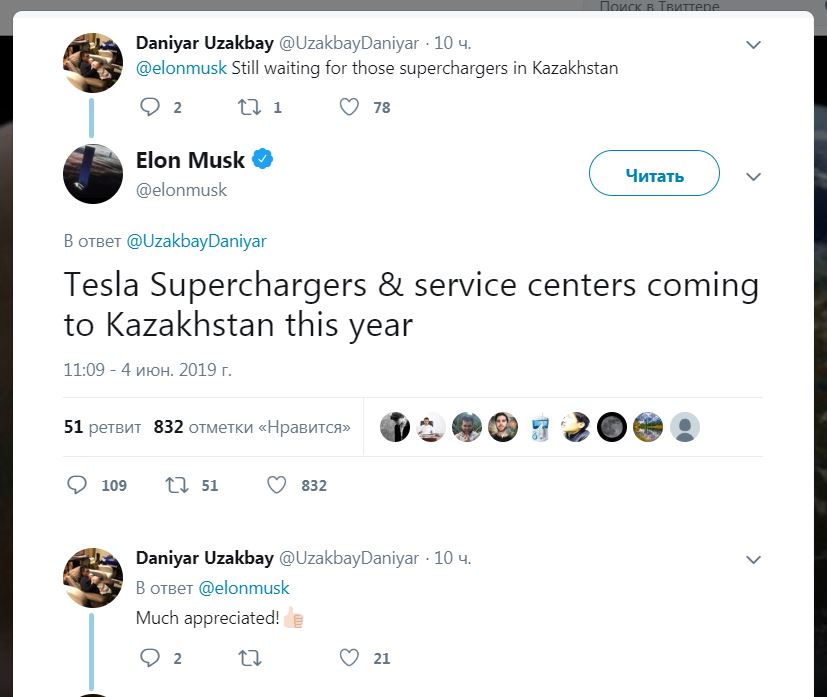Image resolution: width=827 pixels, height=697 pixels.
Task: Like the tweet with 78 likes
Action: pos(349,107)
